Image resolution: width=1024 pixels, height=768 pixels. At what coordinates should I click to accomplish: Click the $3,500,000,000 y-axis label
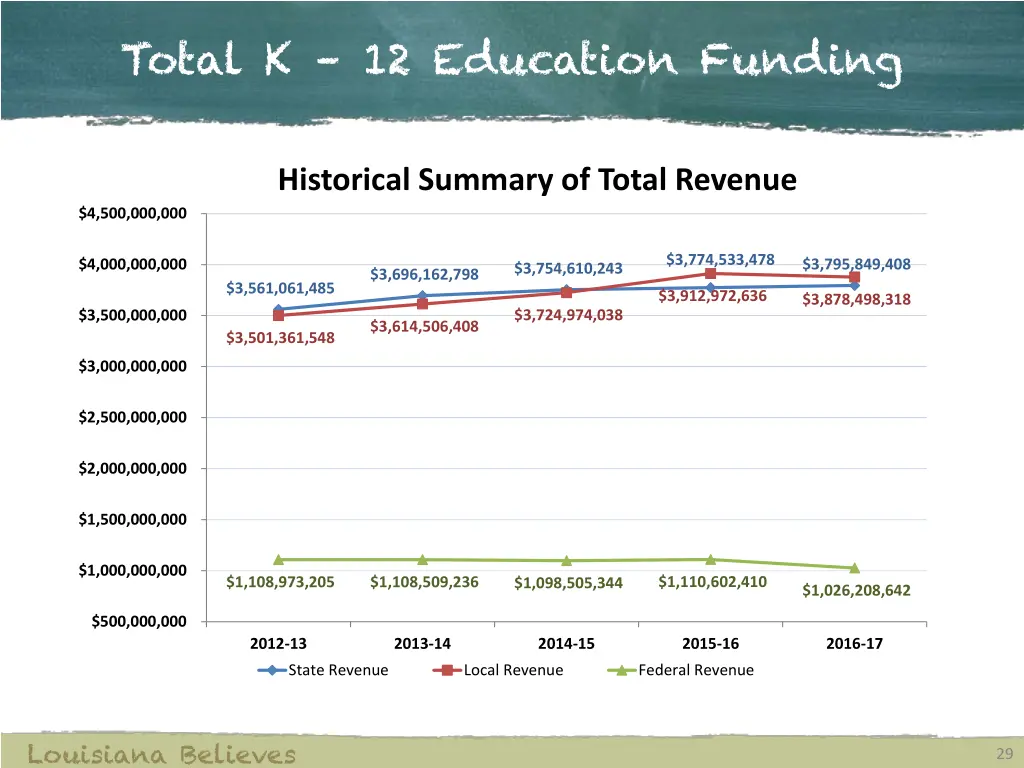pyautogui.click(x=133, y=315)
